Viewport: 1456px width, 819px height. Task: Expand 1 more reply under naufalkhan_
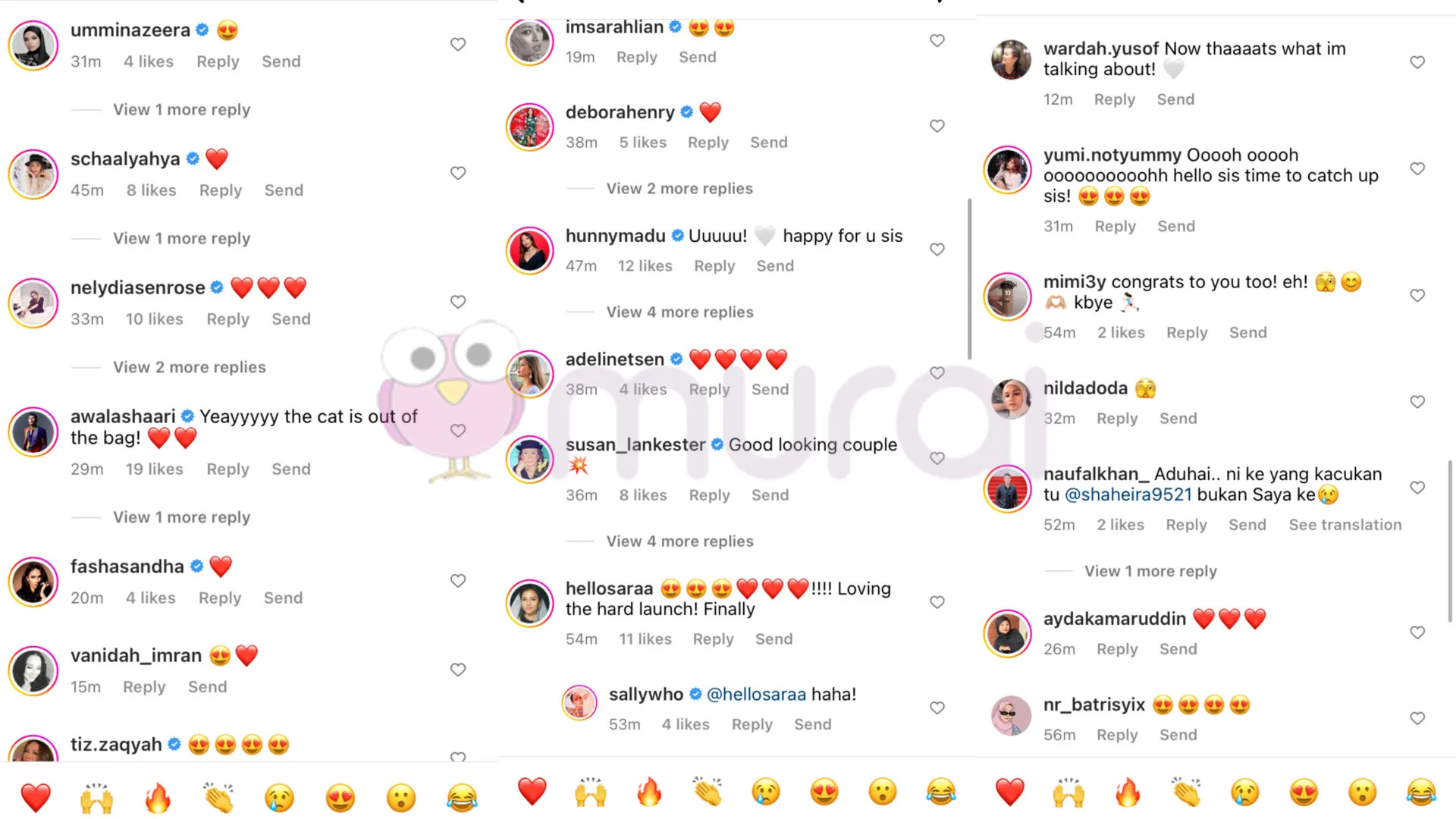[1150, 571]
